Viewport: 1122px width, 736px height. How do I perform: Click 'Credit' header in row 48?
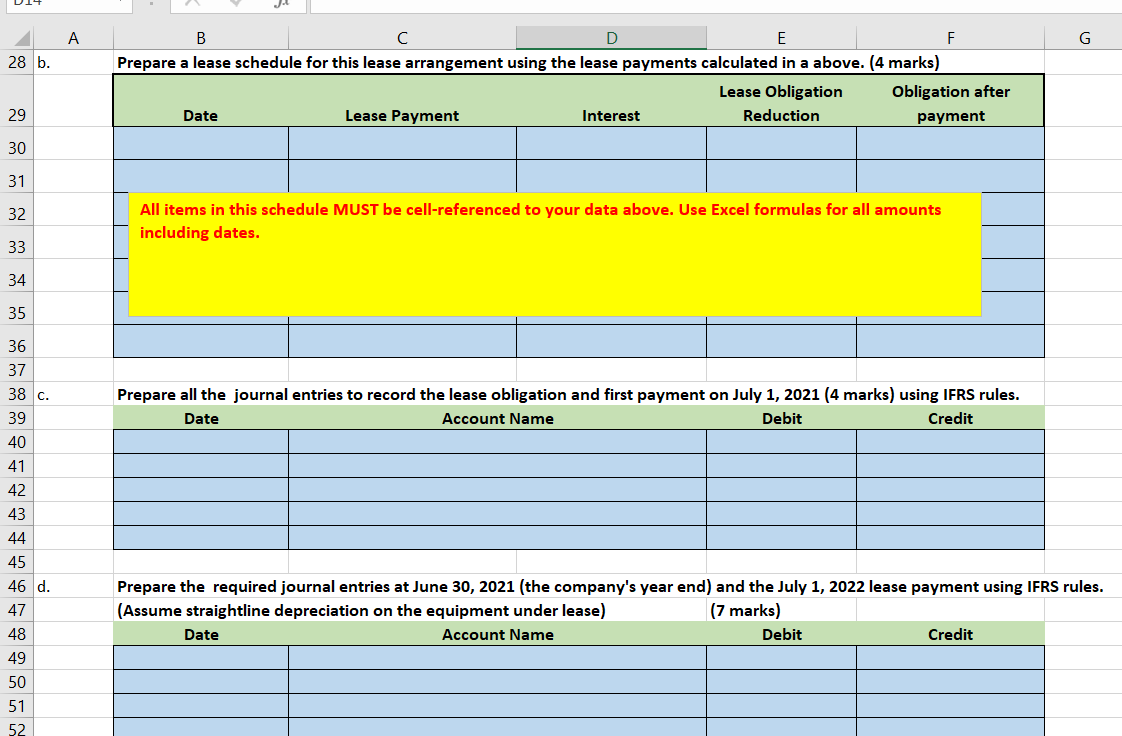950,634
